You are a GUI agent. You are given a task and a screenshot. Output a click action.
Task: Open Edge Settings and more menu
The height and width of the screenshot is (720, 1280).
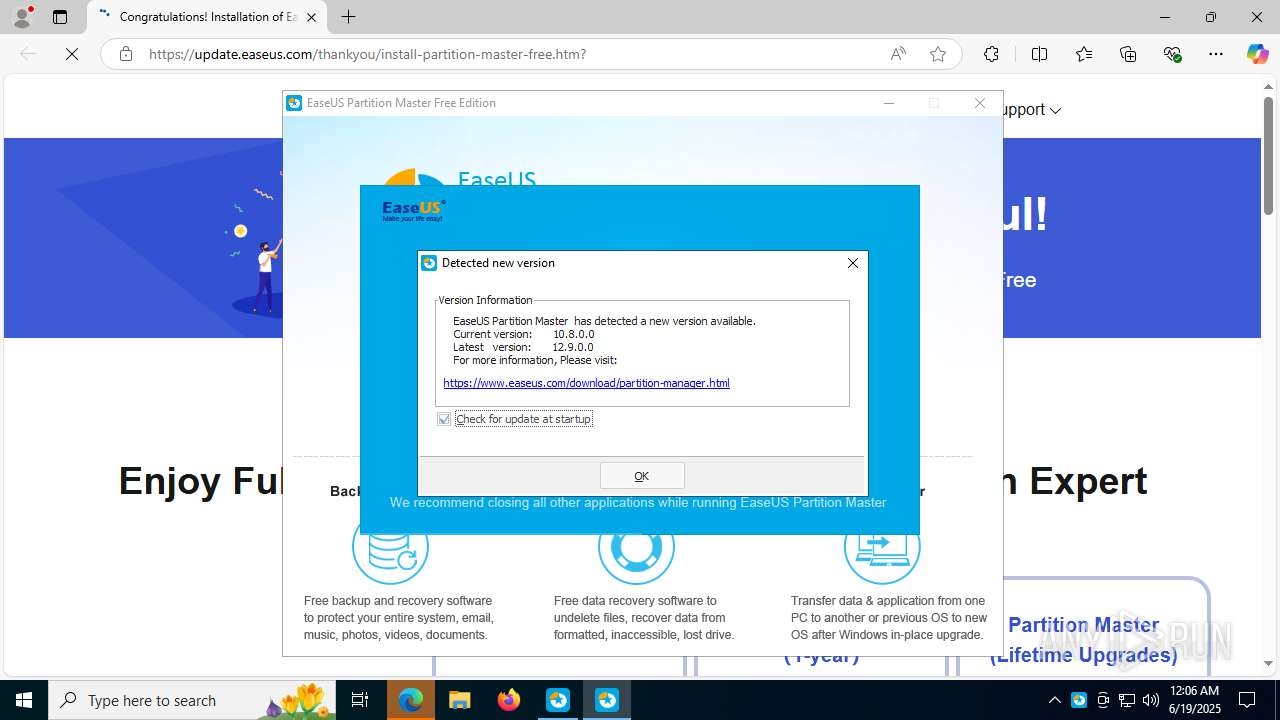[x=1216, y=54]
